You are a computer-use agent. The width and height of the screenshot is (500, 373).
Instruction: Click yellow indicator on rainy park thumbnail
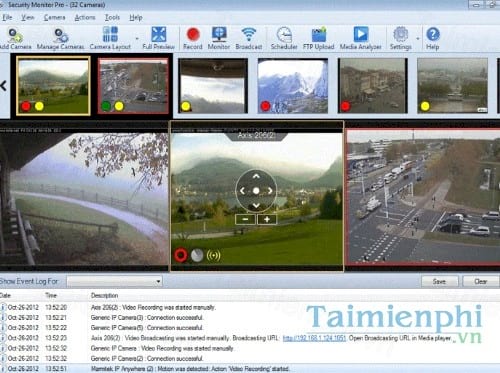click(425, 106)
